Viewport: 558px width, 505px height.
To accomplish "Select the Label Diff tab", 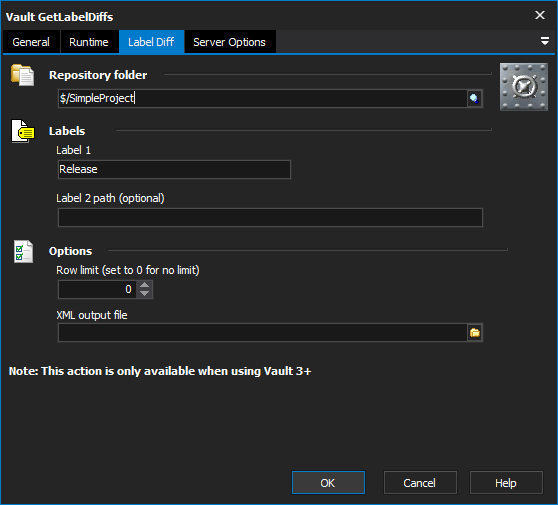I will click(x=151, y=42).
